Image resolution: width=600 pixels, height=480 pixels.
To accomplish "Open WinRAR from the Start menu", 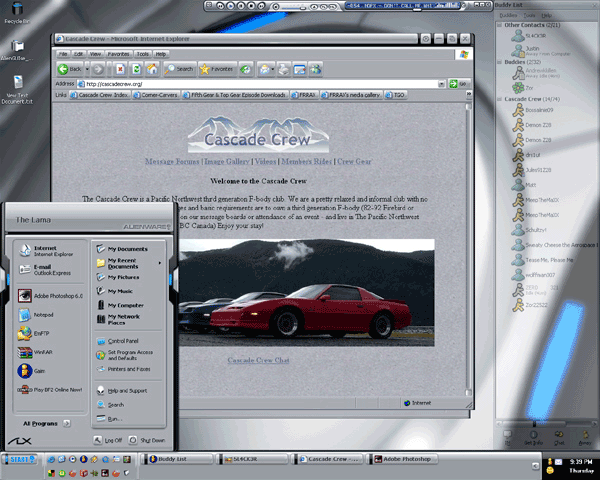I will 44,350.
